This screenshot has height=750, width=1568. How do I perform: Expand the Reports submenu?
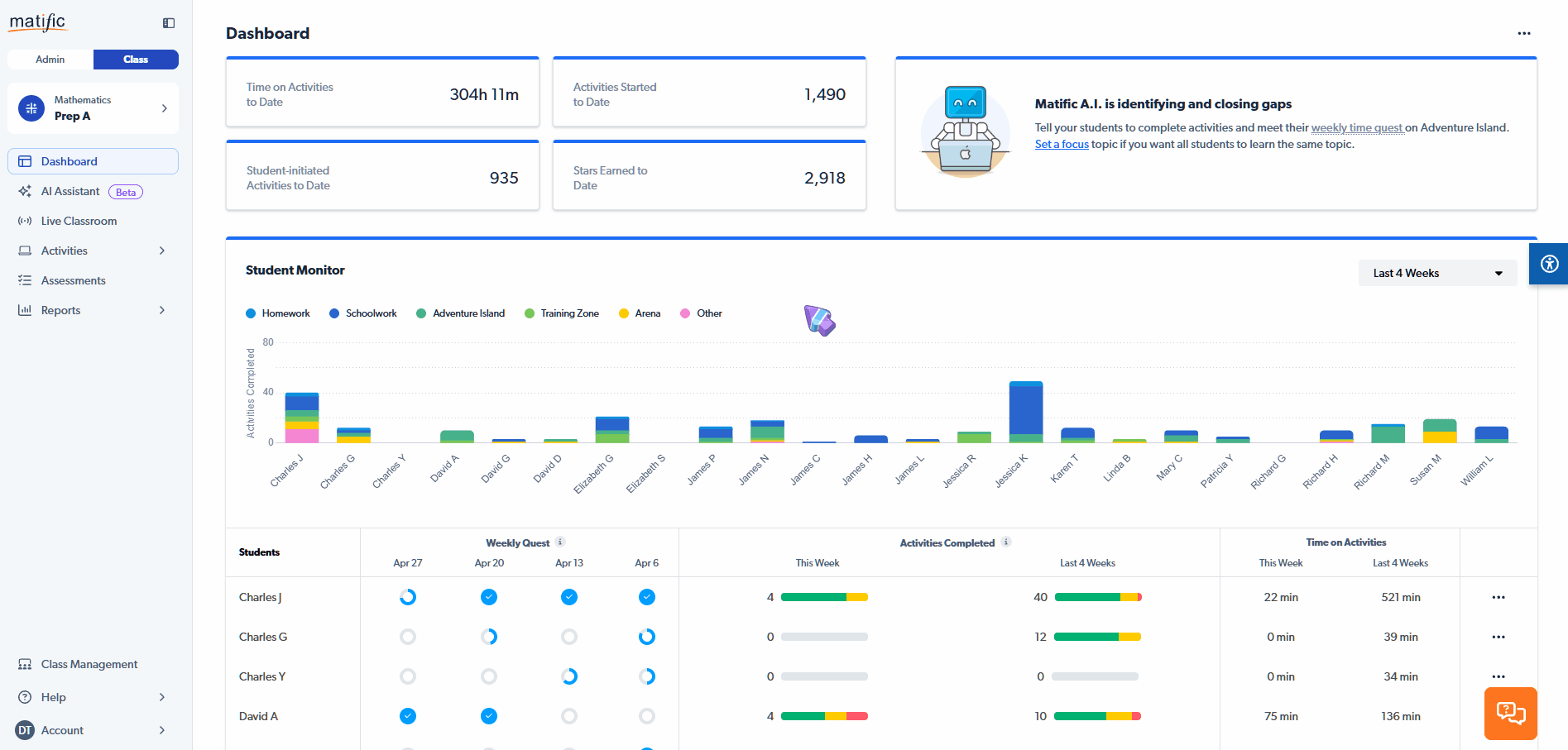pyautogui.click(x=161, y=310)
